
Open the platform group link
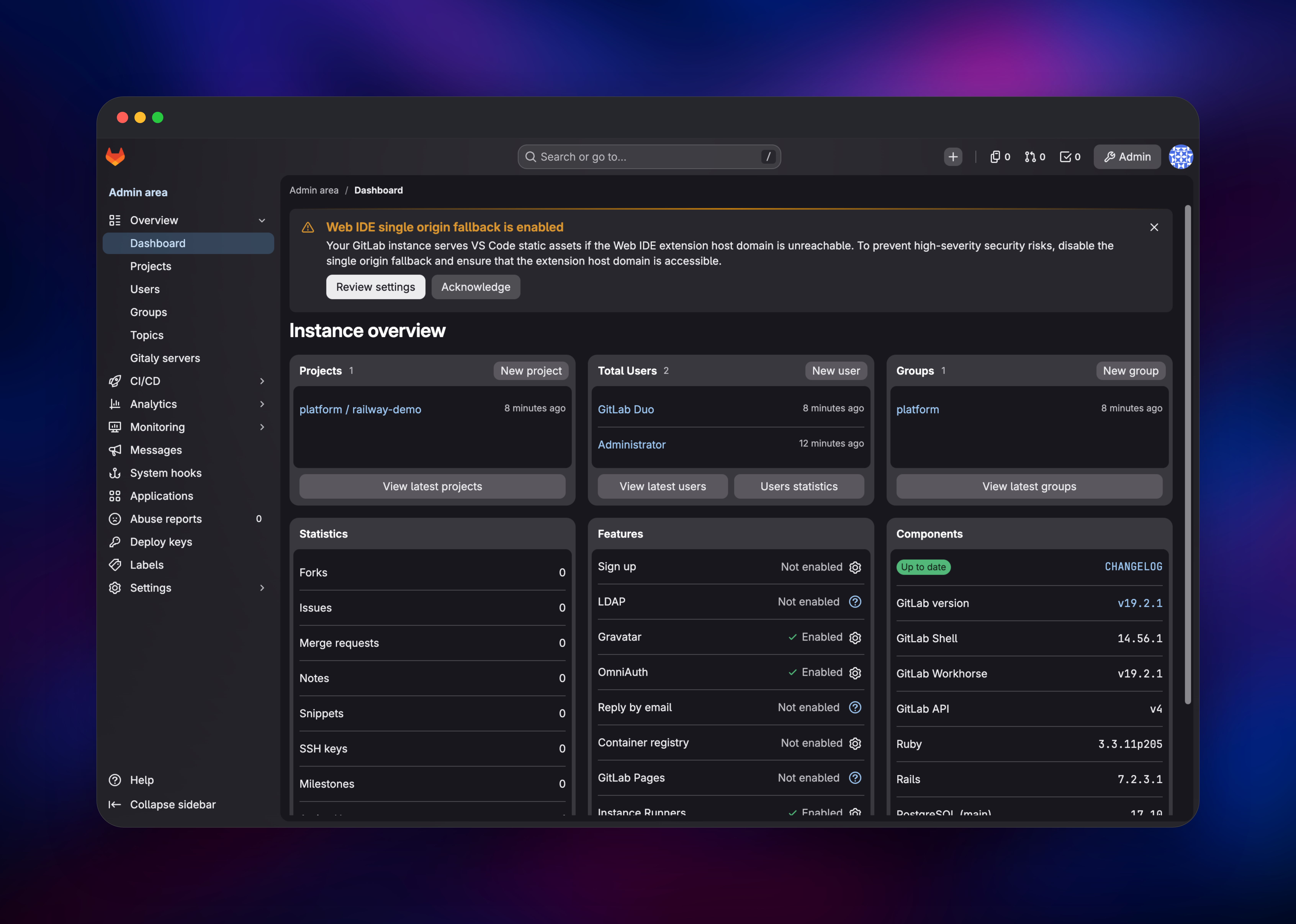[917, 410]
